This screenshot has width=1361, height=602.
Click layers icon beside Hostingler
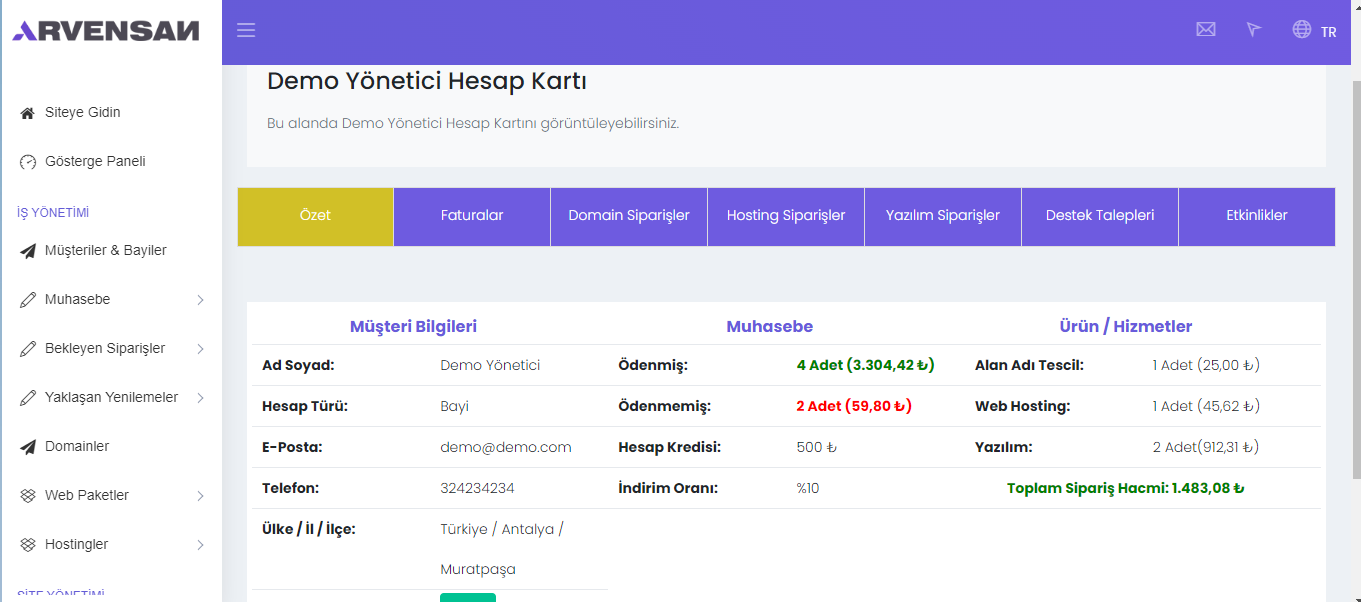28,545
